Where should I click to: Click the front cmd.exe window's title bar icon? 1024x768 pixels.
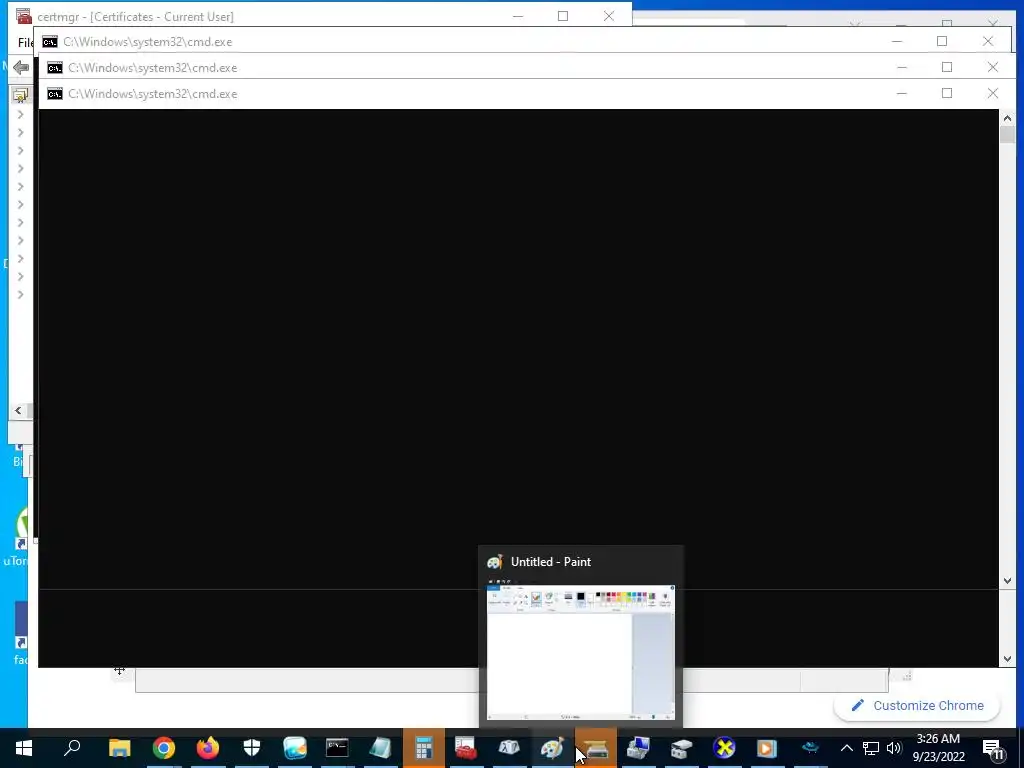click(x=55, y=94)
